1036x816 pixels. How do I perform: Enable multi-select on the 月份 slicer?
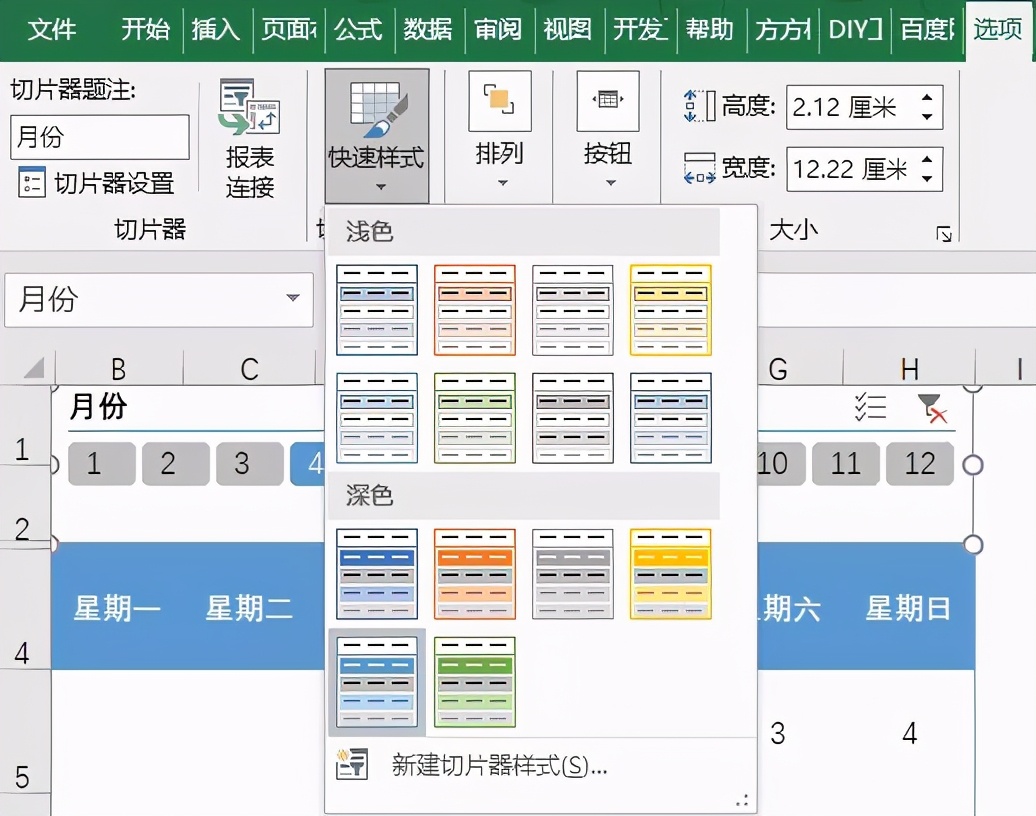tap(869, 407)
